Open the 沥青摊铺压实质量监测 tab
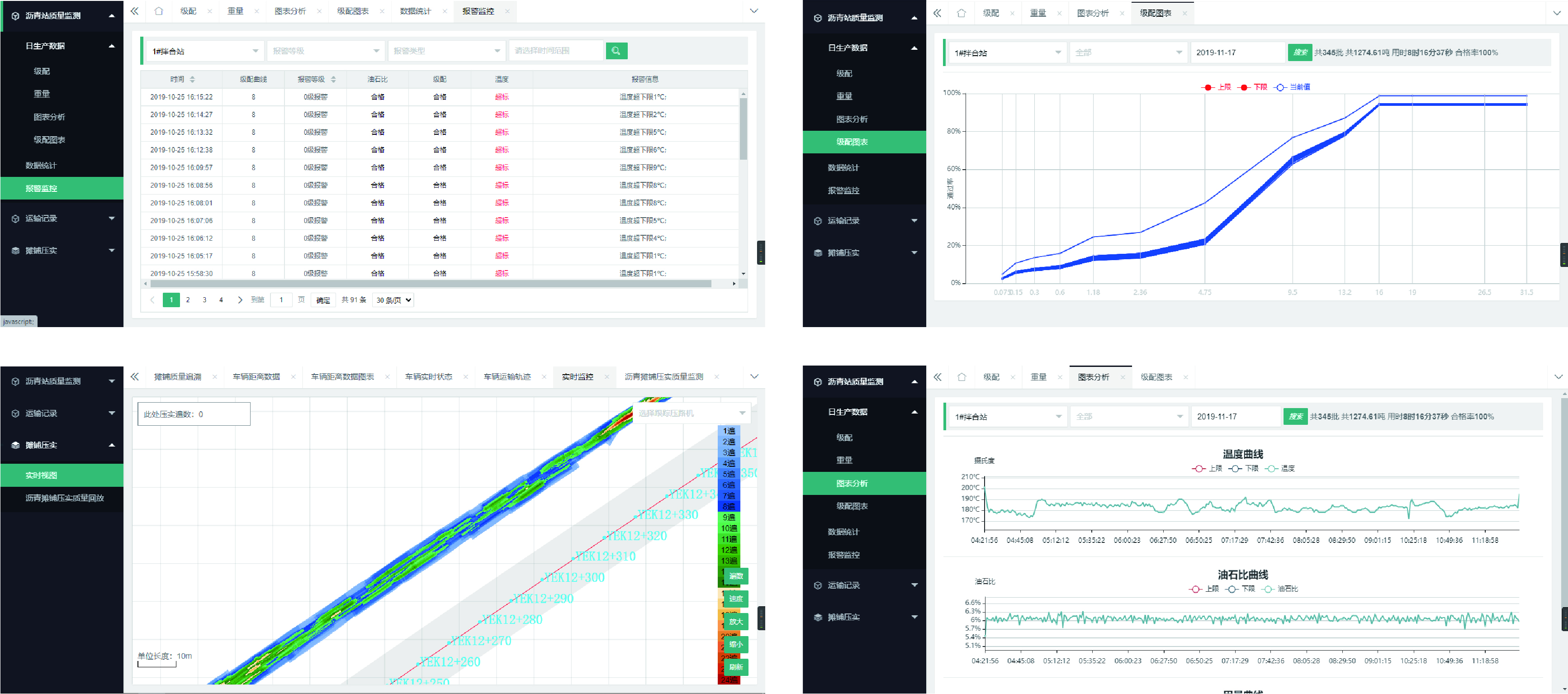 pyautogui.click(x=663, y=377)
